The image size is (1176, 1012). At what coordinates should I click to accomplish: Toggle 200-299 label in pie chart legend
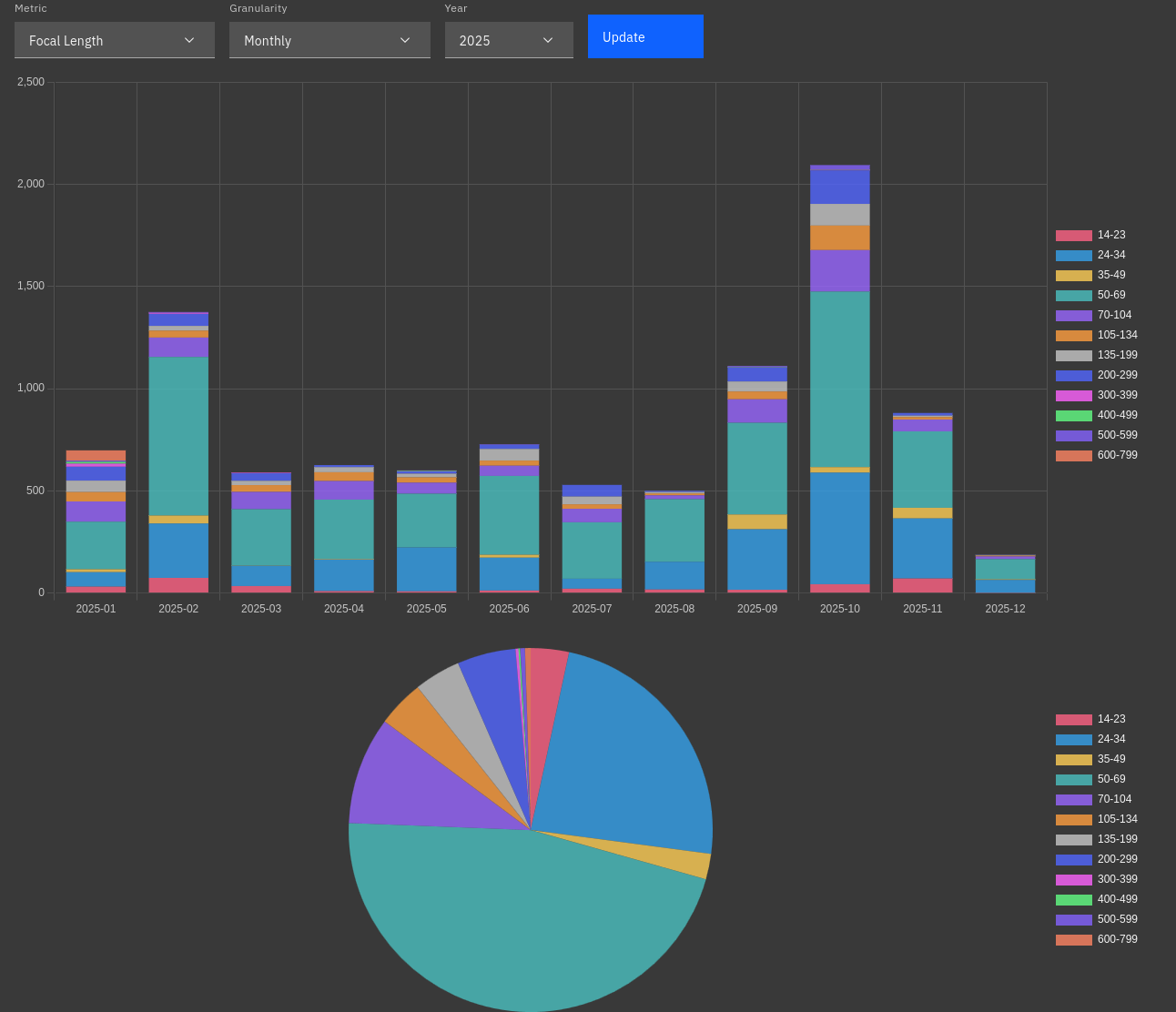(1117, 859)
